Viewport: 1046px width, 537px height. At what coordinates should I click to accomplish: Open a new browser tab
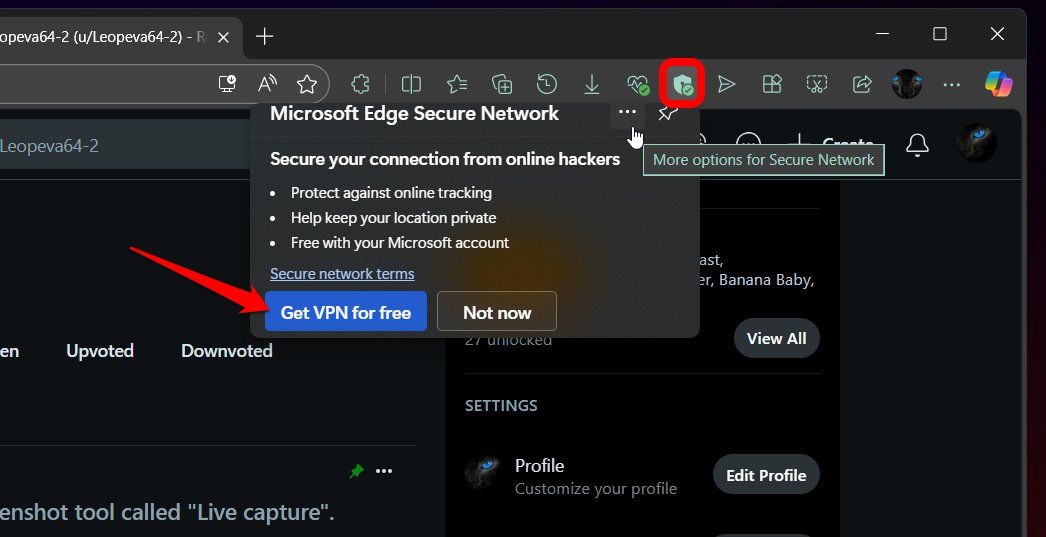click(264, 37)
